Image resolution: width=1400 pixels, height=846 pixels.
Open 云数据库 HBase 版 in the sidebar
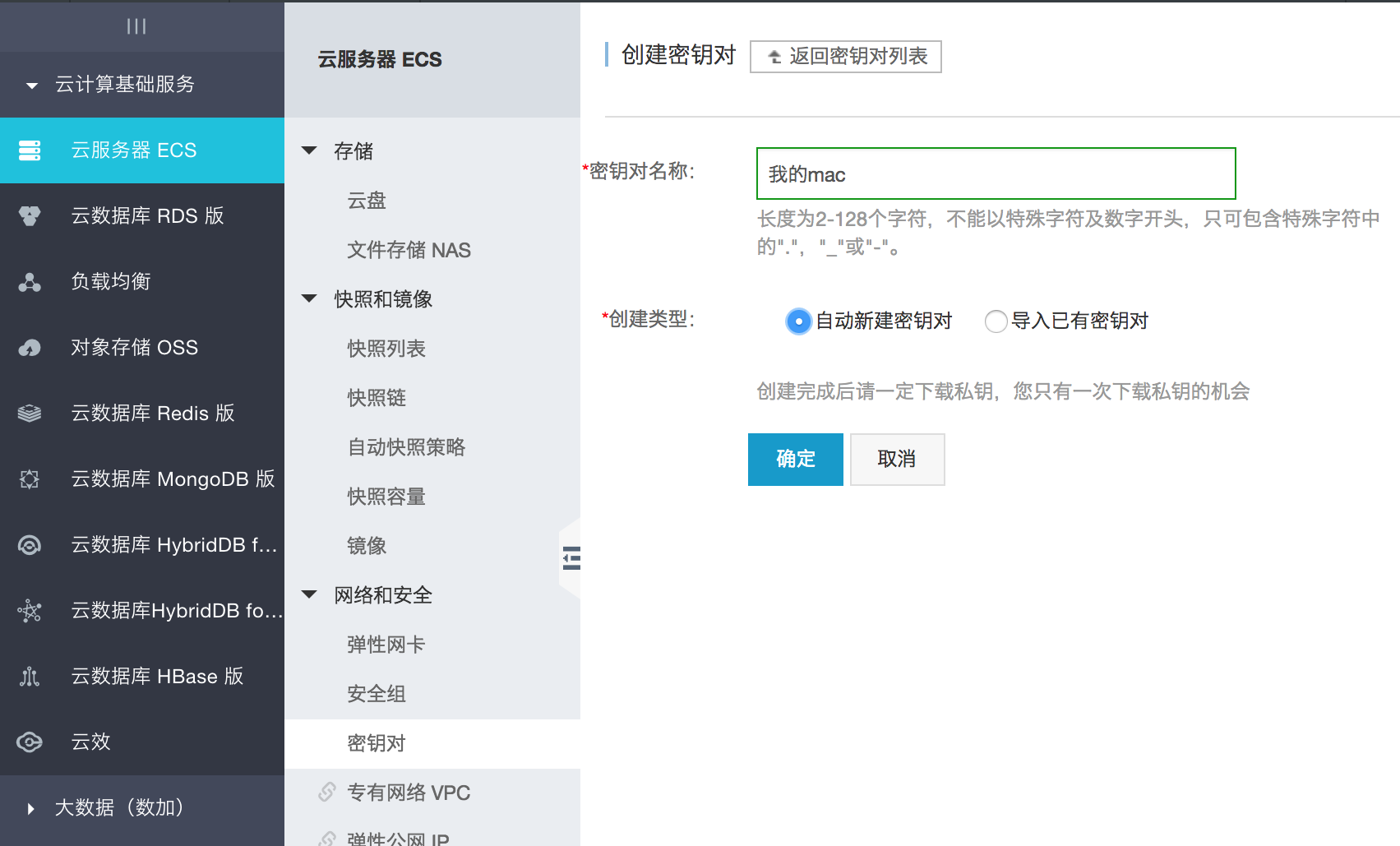click(142, 677)
